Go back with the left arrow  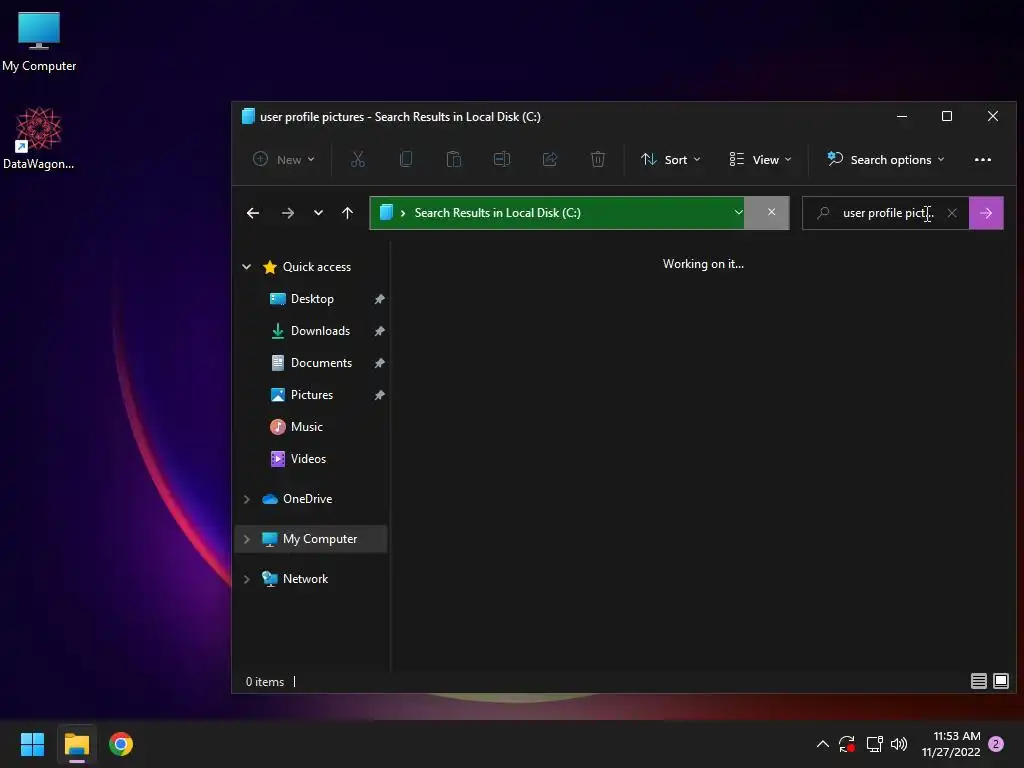point(253,213)
